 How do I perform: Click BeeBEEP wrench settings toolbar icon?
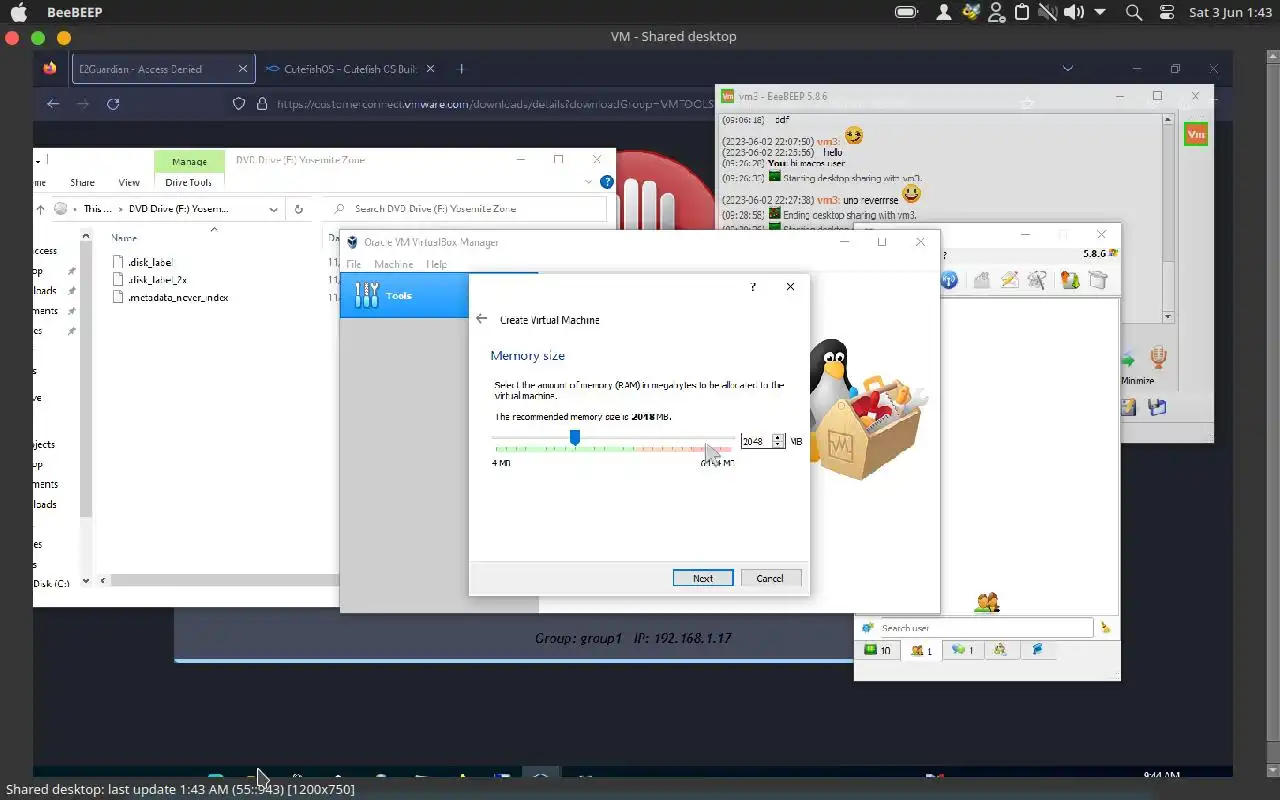pos(1037,280)
